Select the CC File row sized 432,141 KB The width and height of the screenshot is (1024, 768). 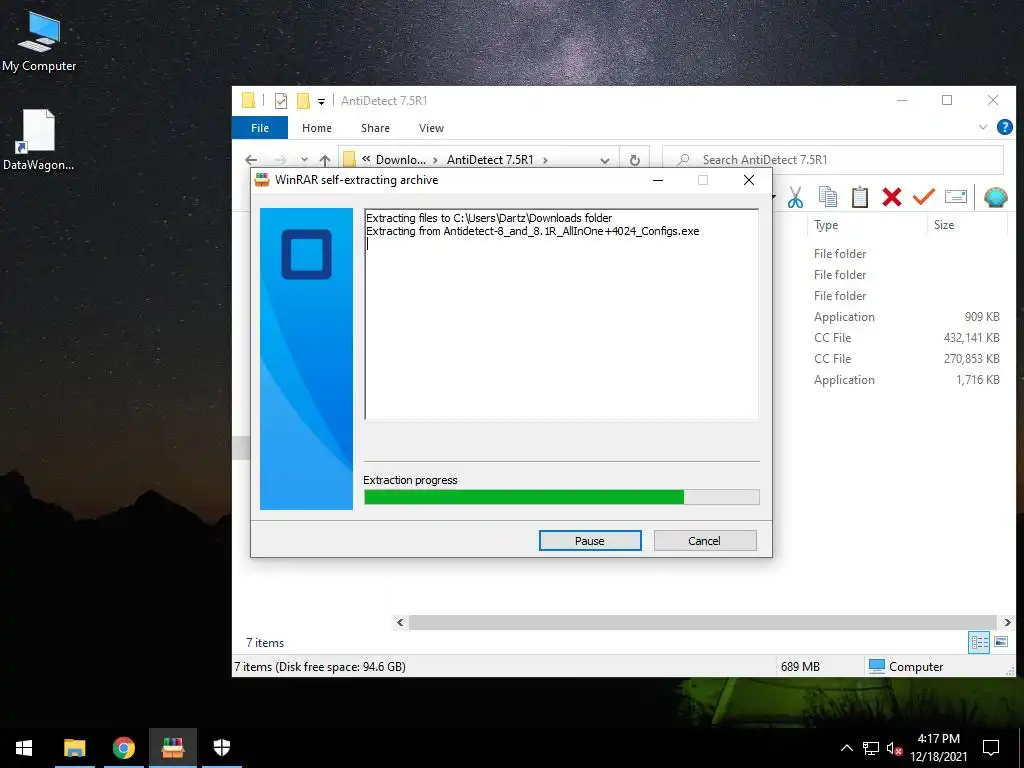[906, 338]
